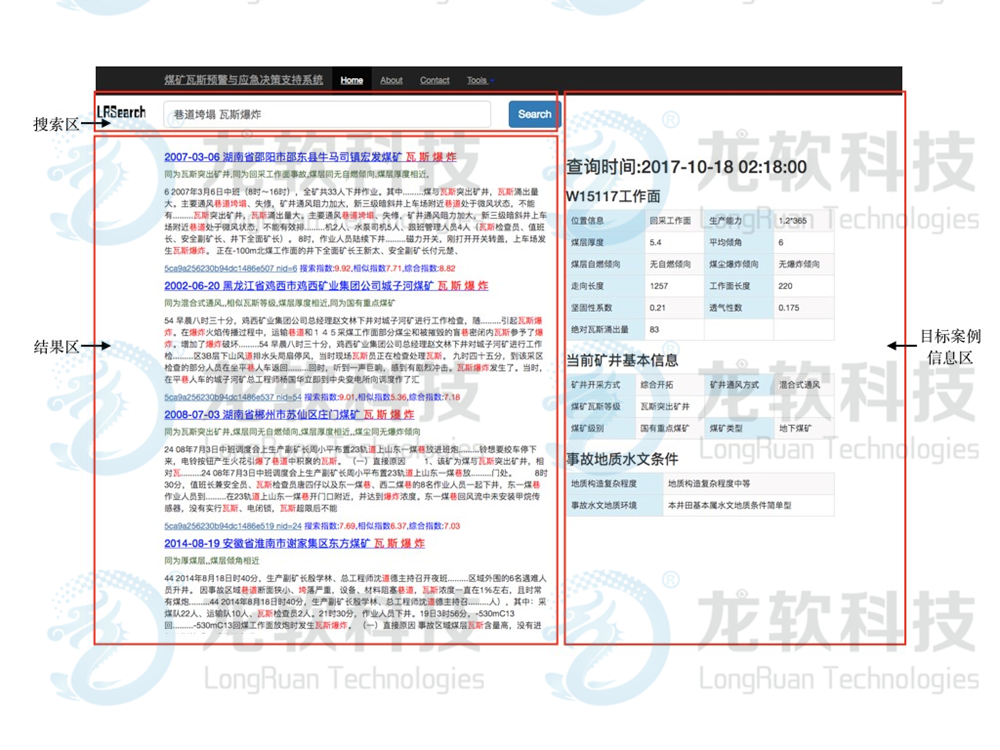Switch to the Home menu item
The height and width of the screenshot is (750, 1000).
pyautogui.click(x=351, y=80)
